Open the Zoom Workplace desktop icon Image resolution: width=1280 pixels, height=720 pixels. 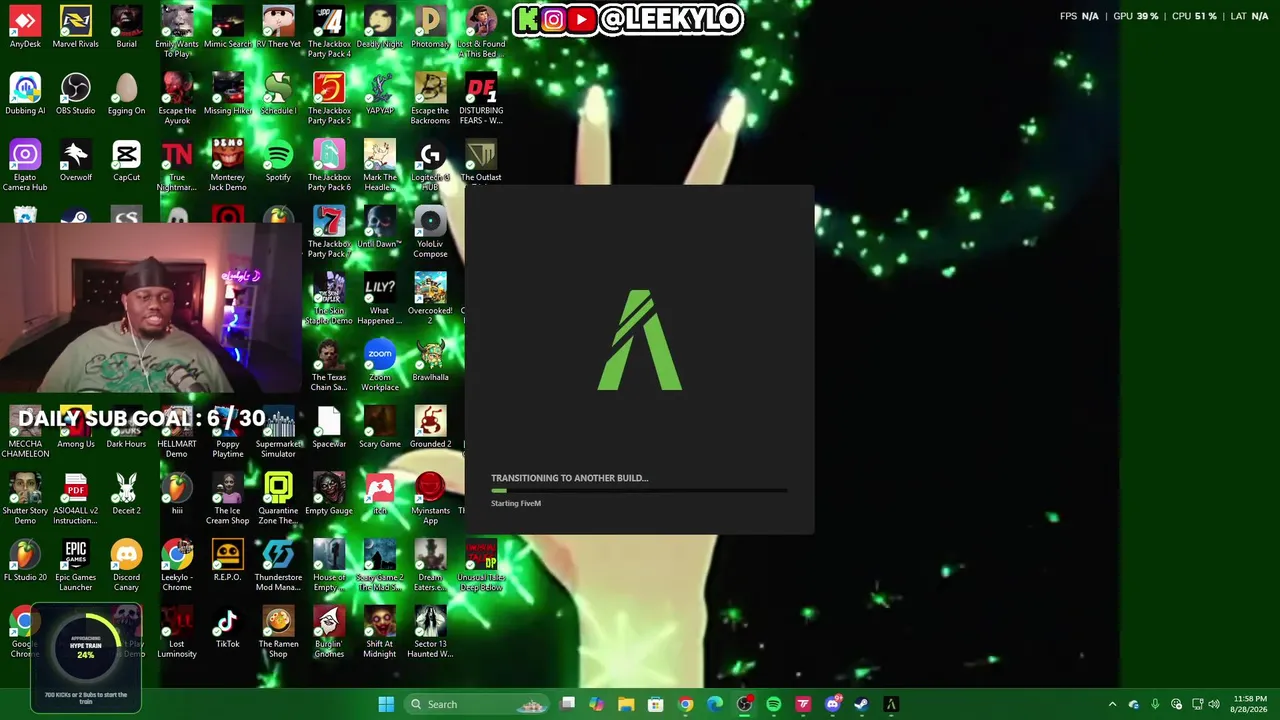click(380, 365)
